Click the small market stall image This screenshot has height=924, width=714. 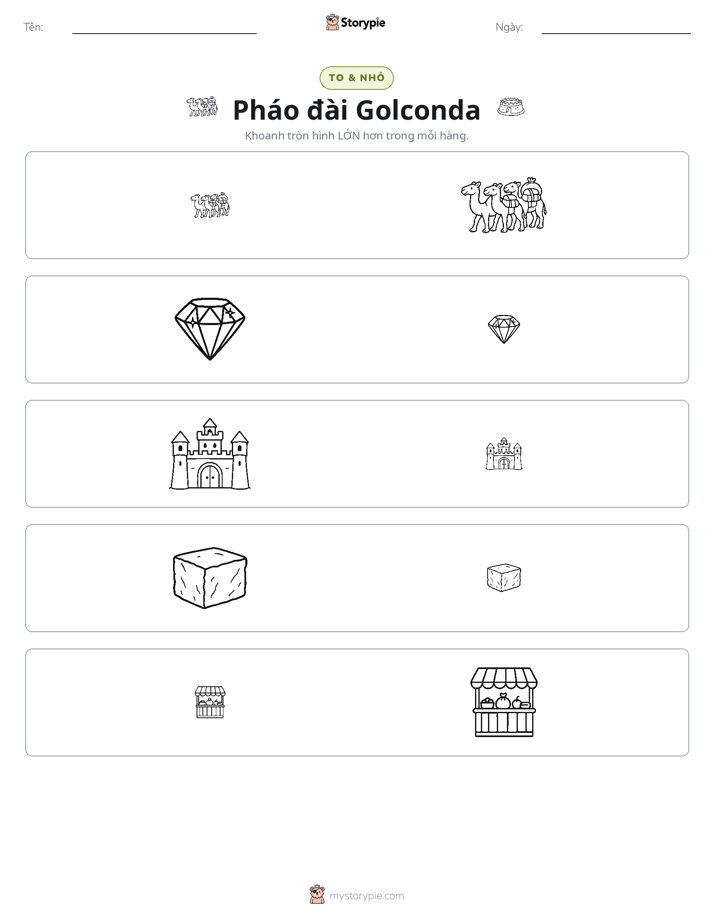point(210,702)
